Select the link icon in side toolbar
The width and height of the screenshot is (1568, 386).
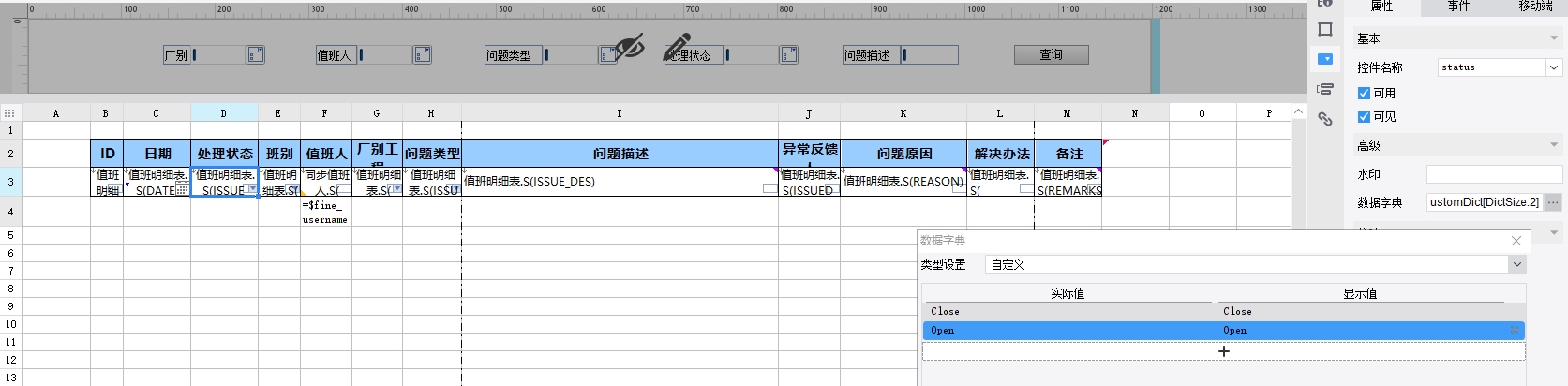point(1324,119)
